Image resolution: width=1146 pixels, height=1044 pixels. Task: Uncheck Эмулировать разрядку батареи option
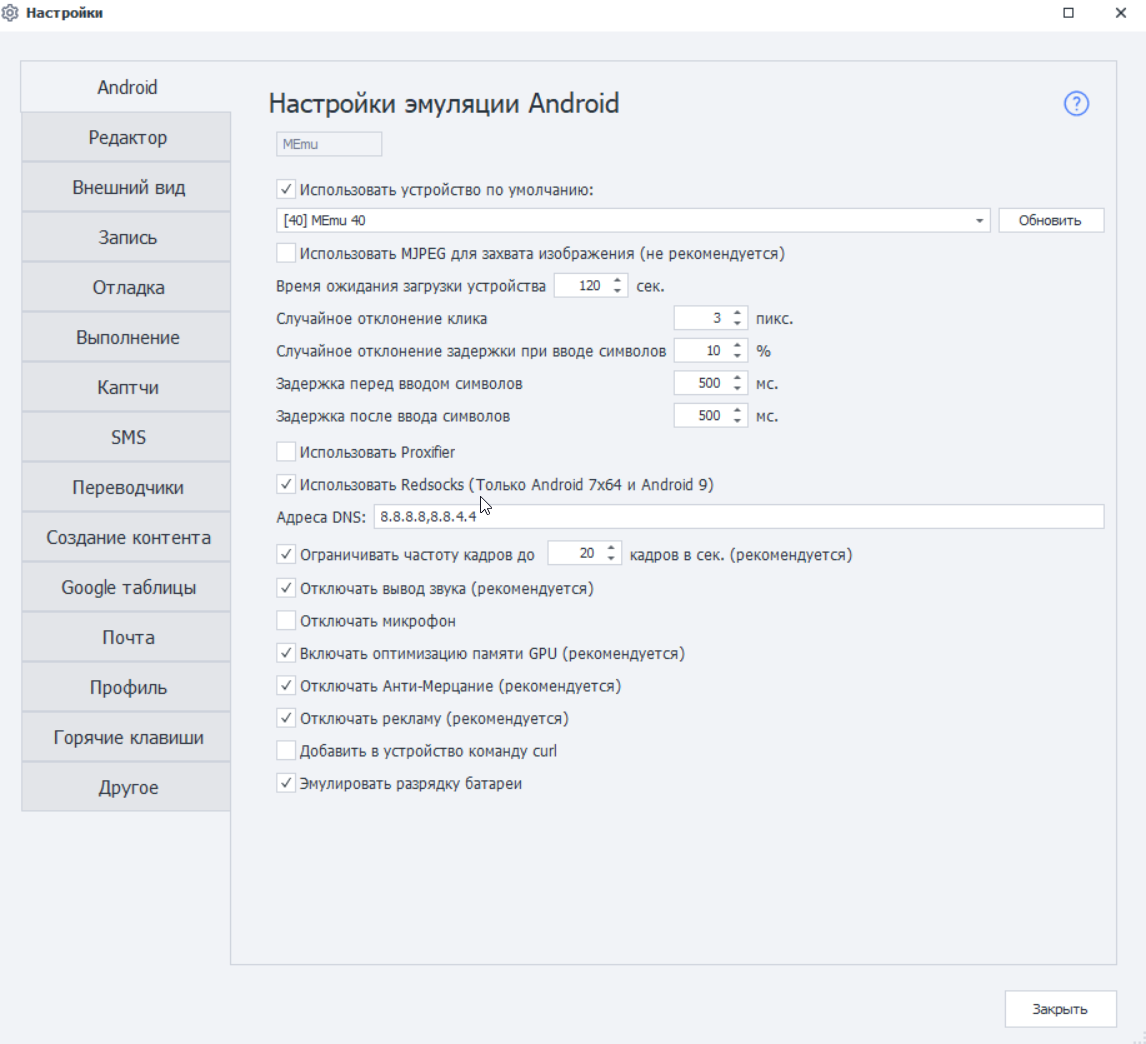[286, 783]
